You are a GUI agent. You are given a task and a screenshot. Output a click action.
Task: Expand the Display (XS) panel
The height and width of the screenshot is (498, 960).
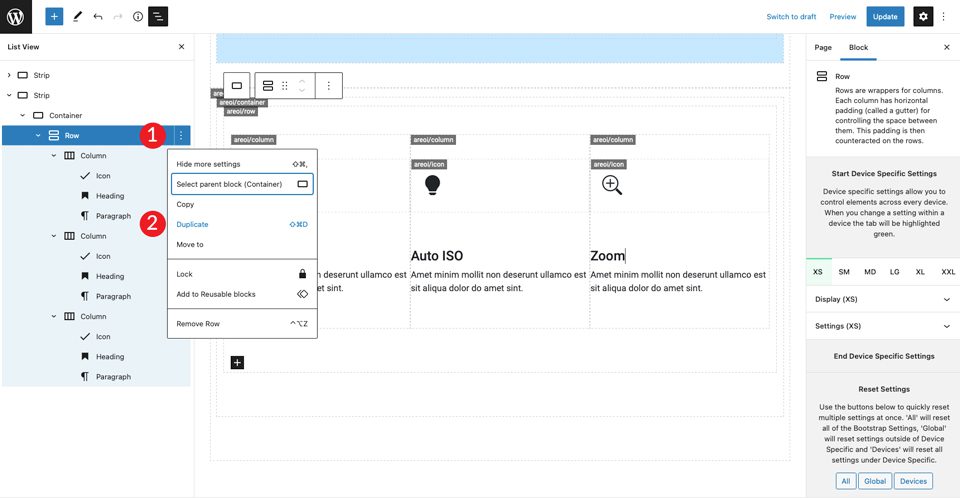(x=883, y=300)
